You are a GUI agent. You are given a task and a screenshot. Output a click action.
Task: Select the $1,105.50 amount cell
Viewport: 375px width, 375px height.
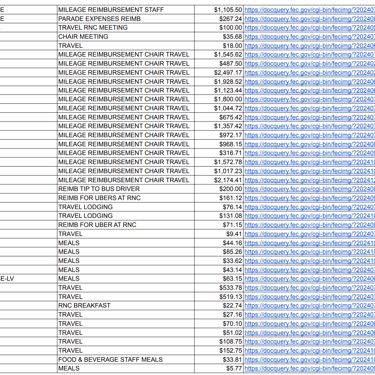click(219, 10)
